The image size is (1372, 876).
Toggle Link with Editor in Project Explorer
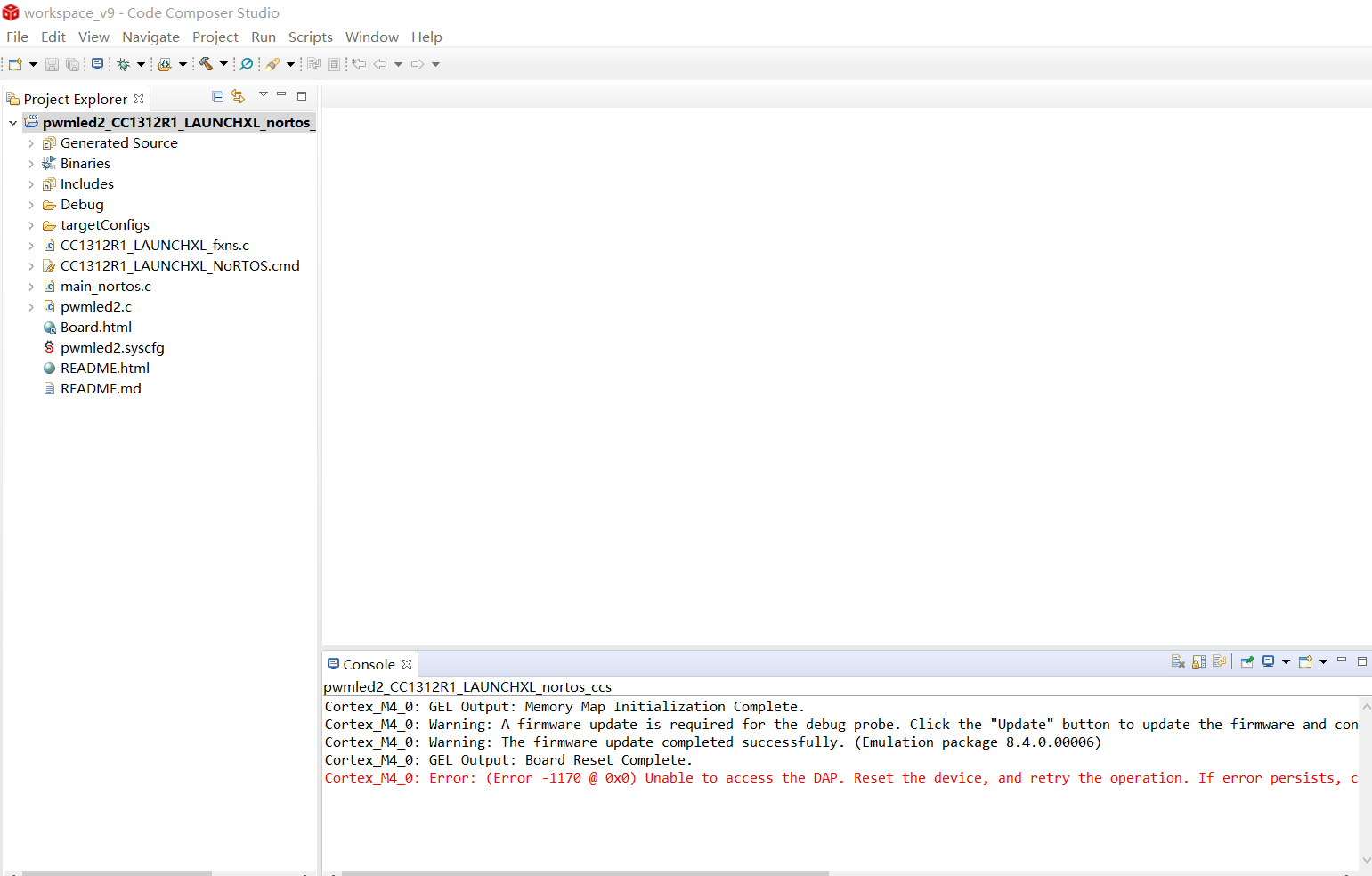[x=238, y=95]
